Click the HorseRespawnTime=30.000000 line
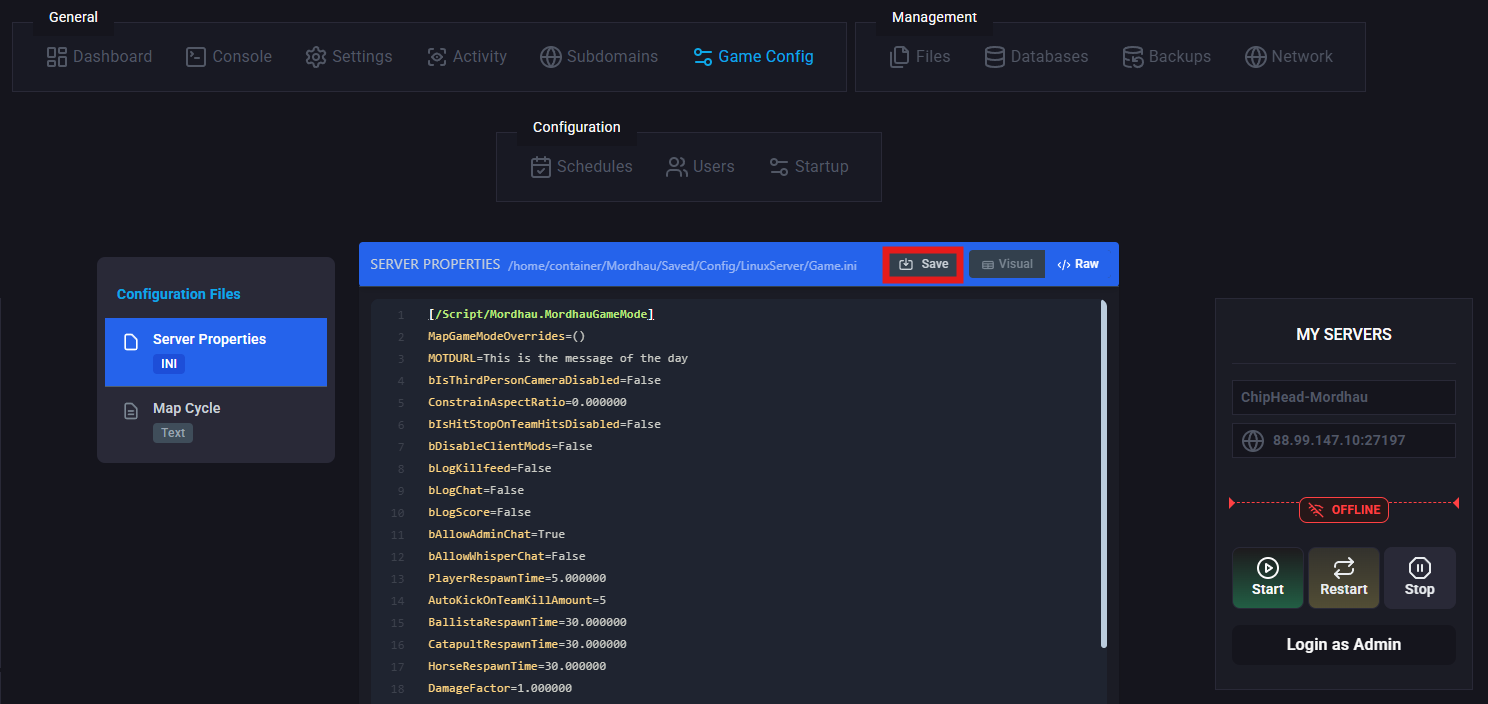Image resolution: width=1488 pixels, height=704 pixels. (517, 666)
